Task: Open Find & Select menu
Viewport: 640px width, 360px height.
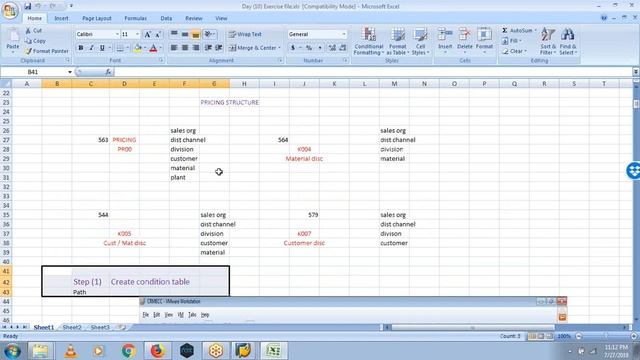Action: point(568,41)
